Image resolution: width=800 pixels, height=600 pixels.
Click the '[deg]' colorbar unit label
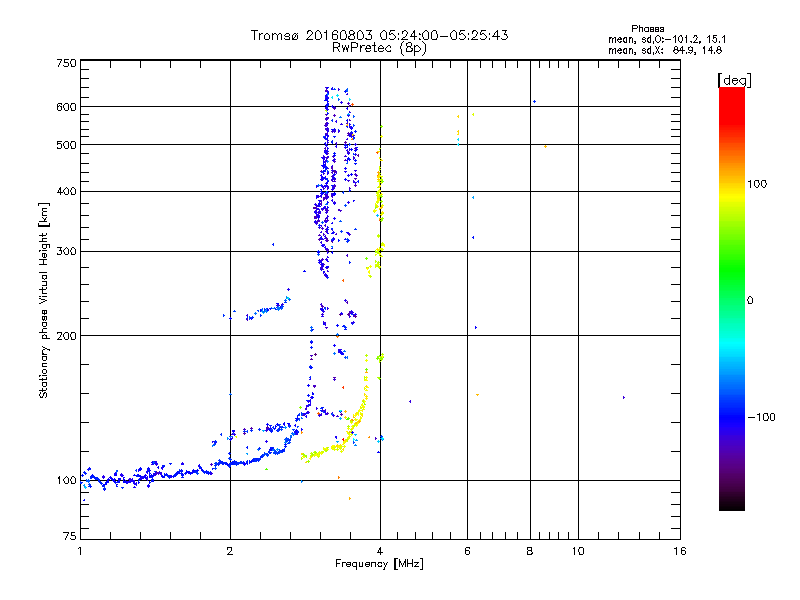click(734, 80)
